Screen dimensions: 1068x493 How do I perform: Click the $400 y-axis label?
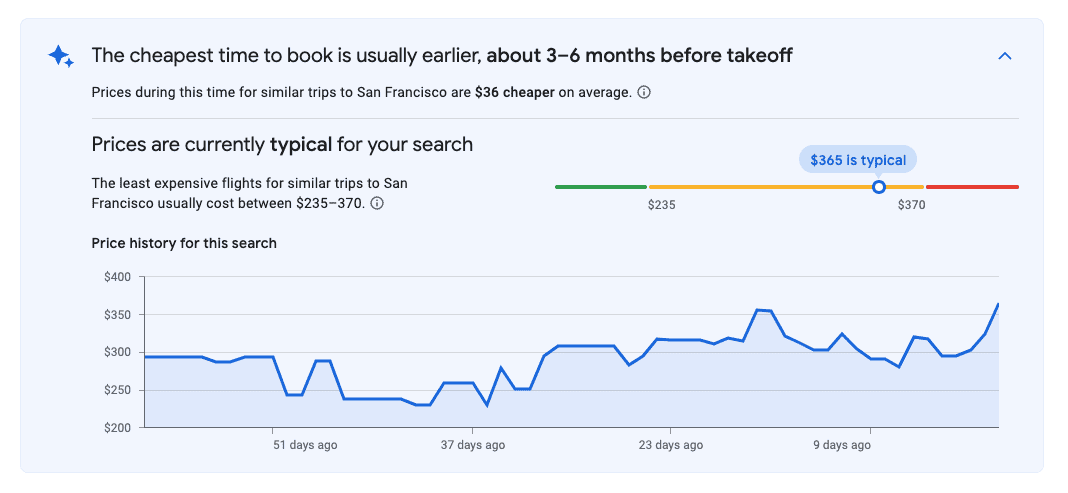[x=118, y=277]
